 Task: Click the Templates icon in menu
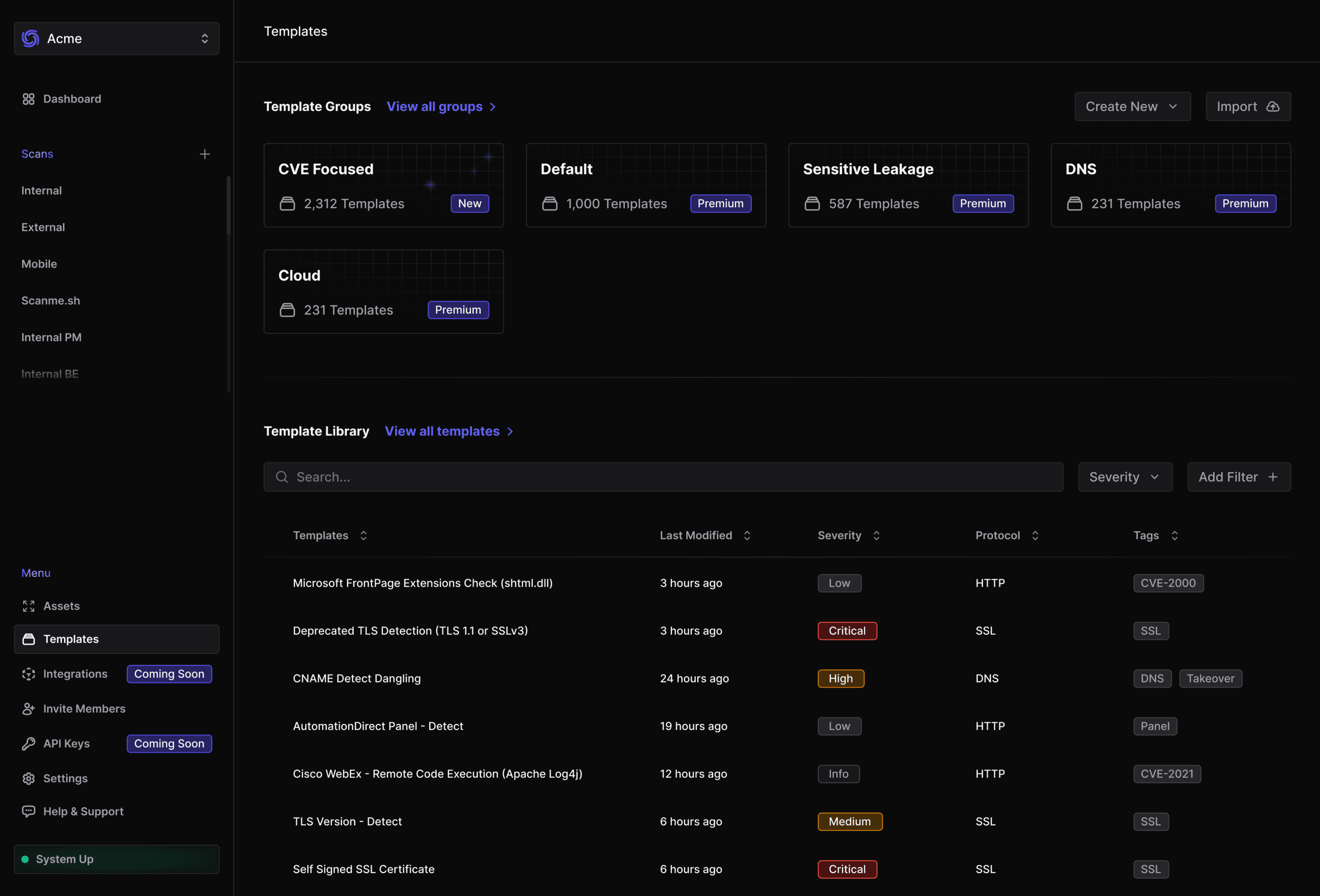coord(28,638)
